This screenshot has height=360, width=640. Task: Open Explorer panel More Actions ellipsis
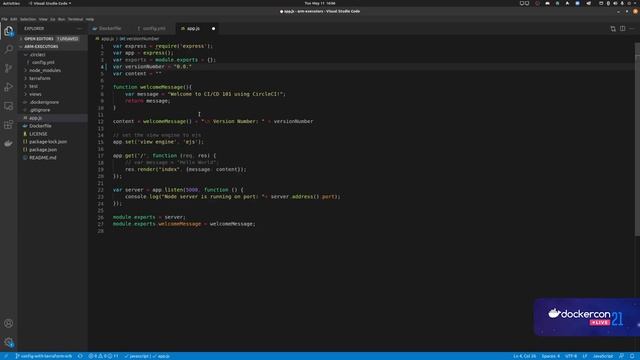[x=80, y=29]
